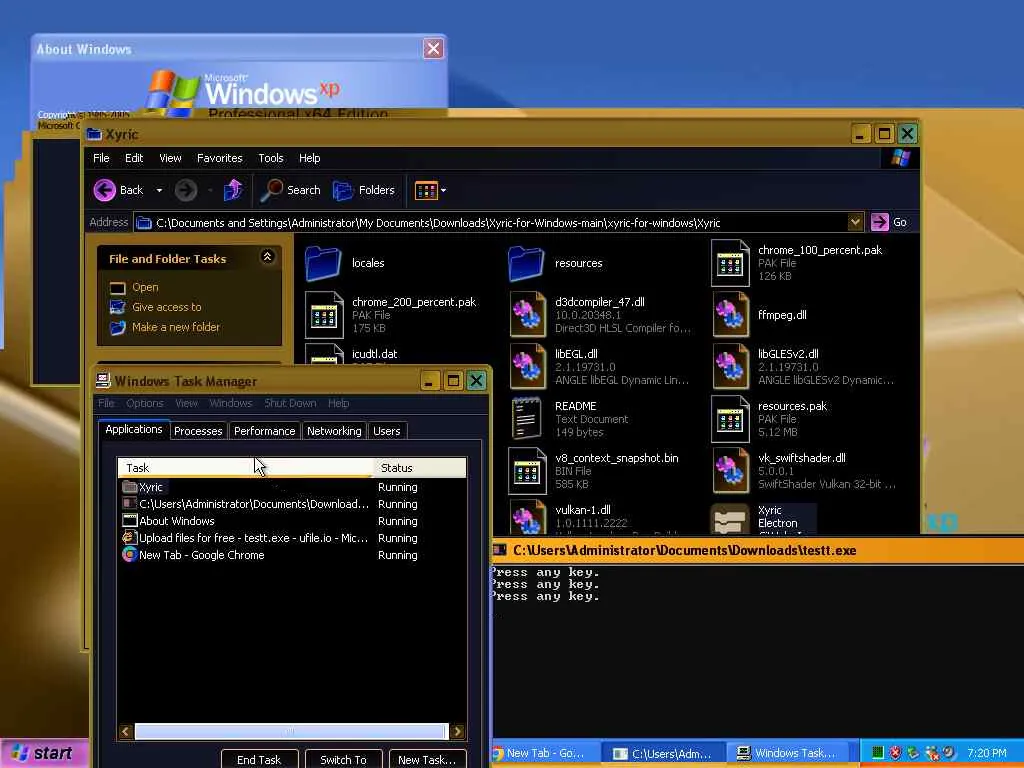The width and height of the screenshot is (1024, 768).
Task: Select d3dcompiler_47.dll file icon
Action: 528,315
